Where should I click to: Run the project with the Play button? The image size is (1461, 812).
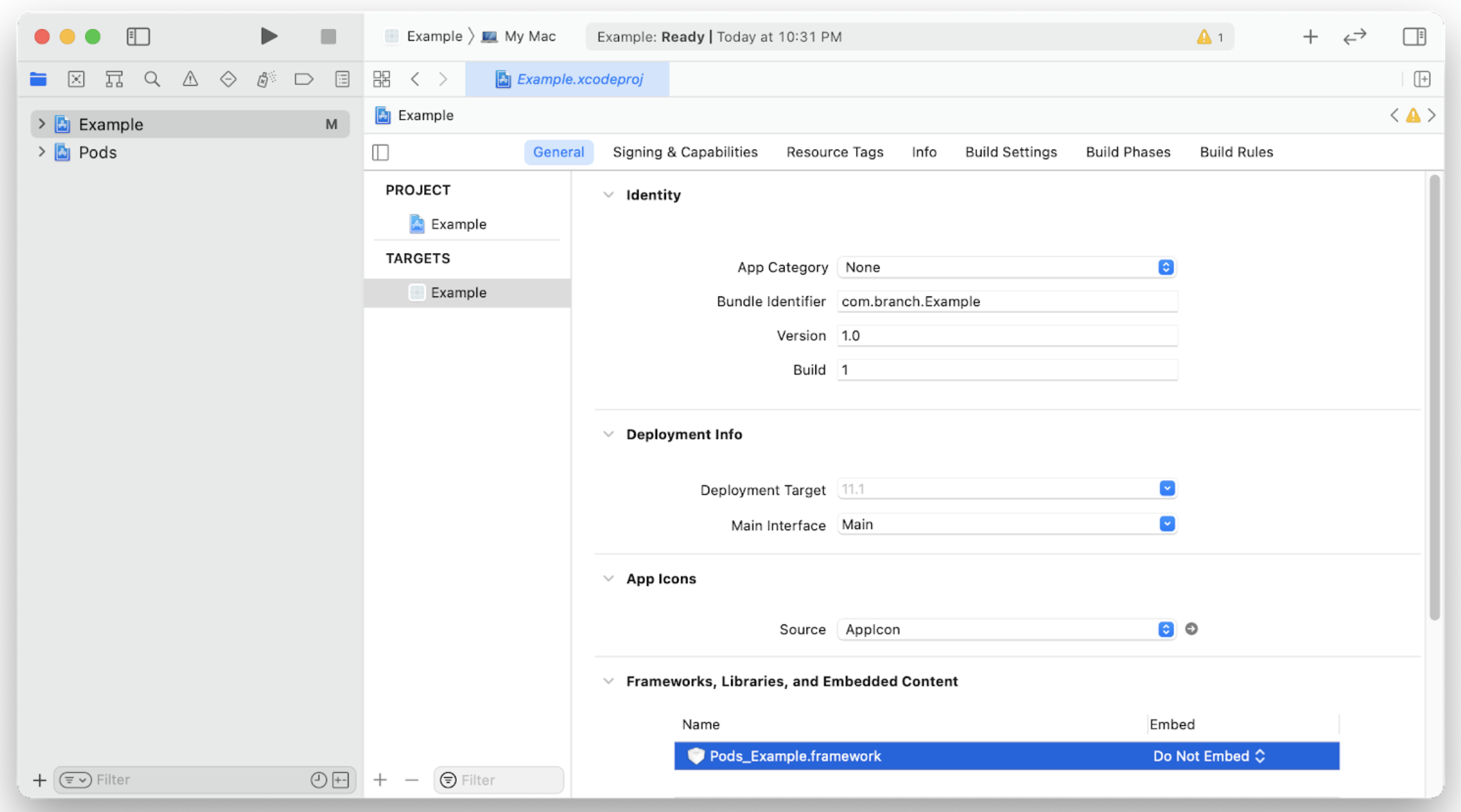[268, 36]
